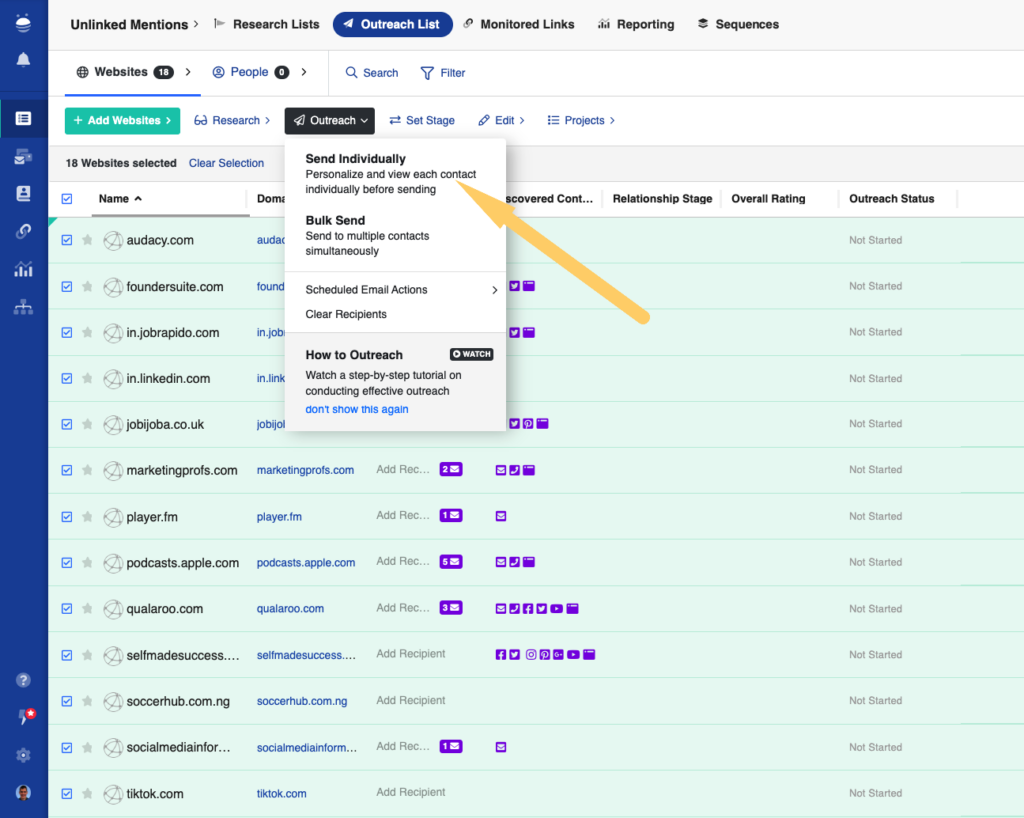Click the link chain icon in the sidebar
Screen dimensions: 1024x818
click(23, 231)
